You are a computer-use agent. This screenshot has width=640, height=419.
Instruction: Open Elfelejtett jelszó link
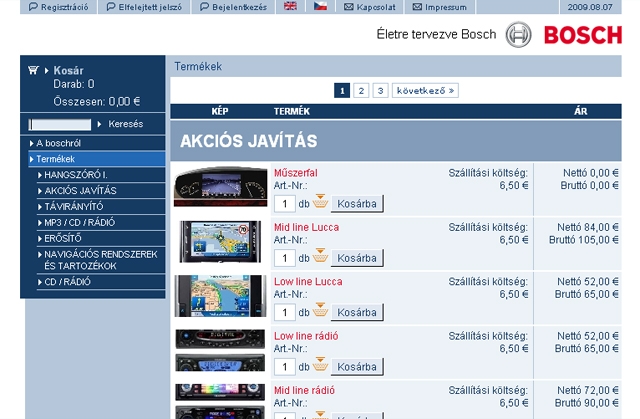tap(144, 7)
